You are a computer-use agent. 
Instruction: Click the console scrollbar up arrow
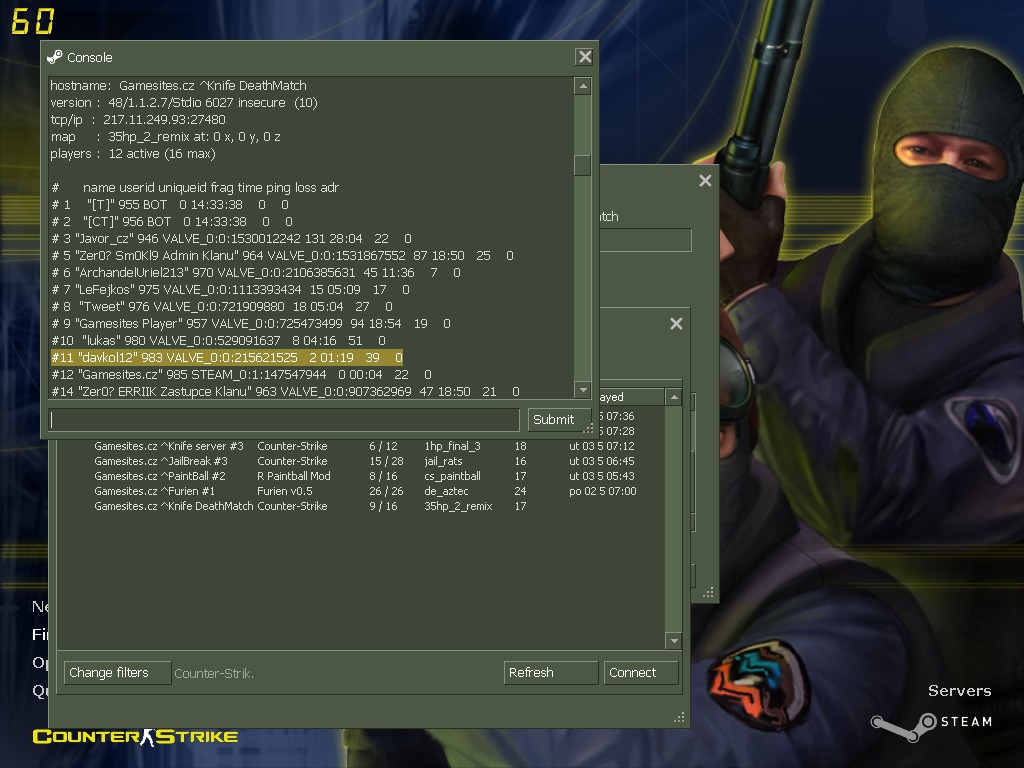click(583, 86)
